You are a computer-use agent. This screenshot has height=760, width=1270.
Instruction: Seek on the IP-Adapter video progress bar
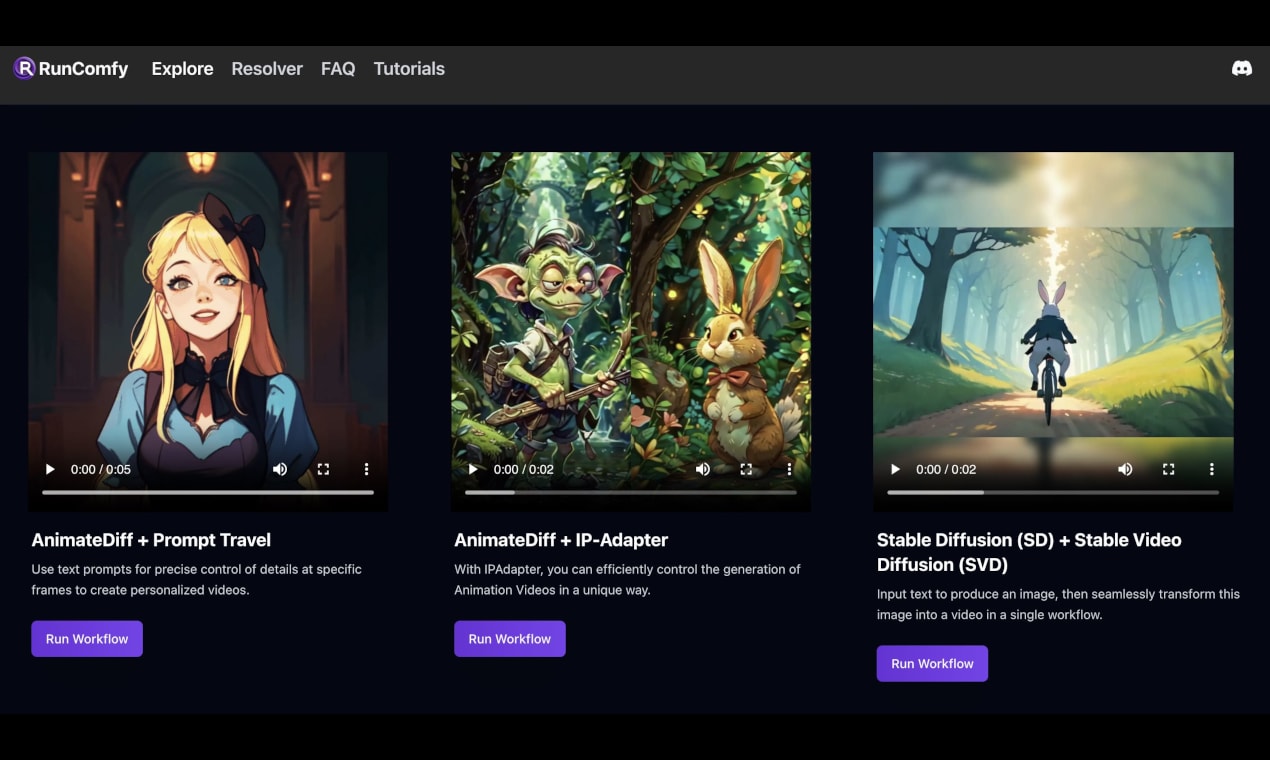tap(631, 492)
